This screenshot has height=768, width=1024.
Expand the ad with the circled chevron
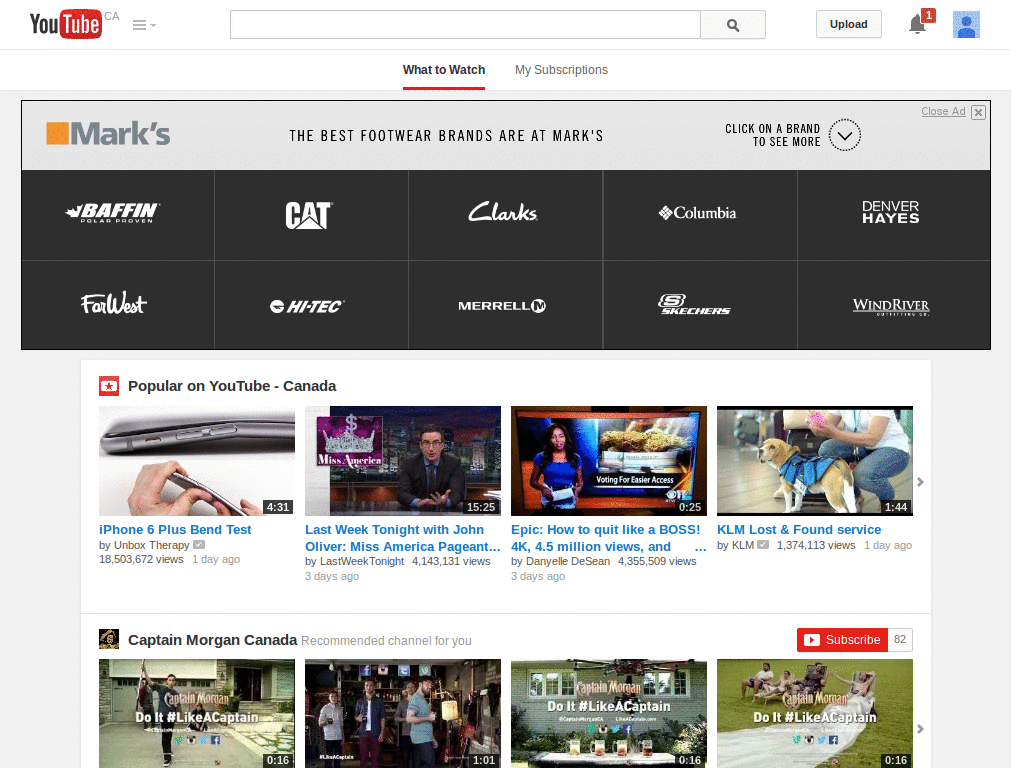[x=844, y=135]
